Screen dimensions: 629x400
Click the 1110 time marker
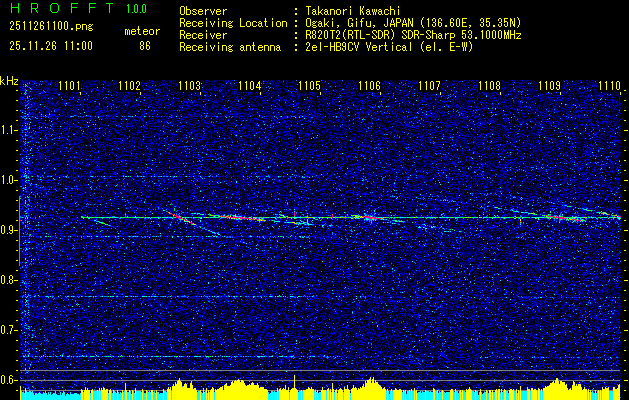609,85
